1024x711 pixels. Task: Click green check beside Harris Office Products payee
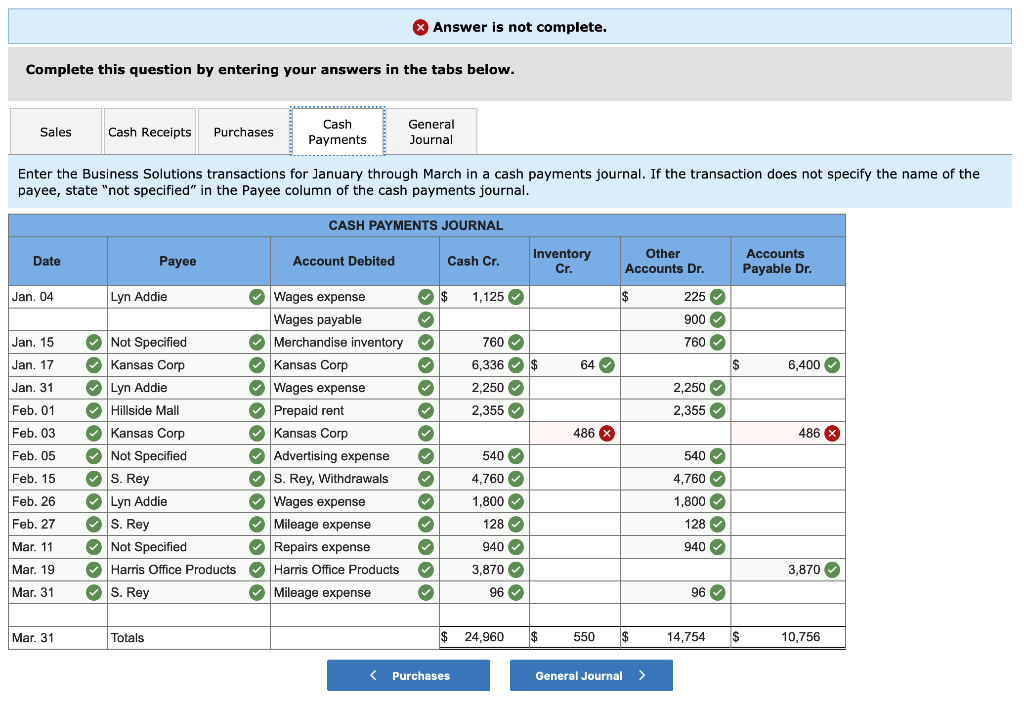(257, 570)
